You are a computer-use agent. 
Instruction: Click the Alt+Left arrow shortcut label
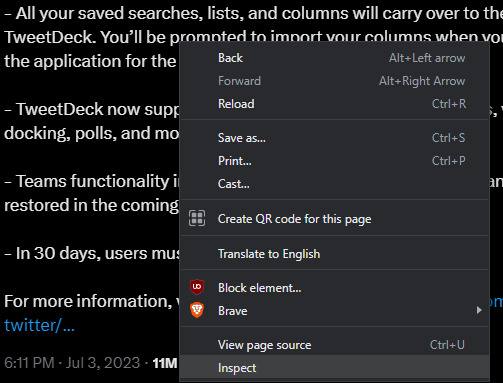point(427,58)
